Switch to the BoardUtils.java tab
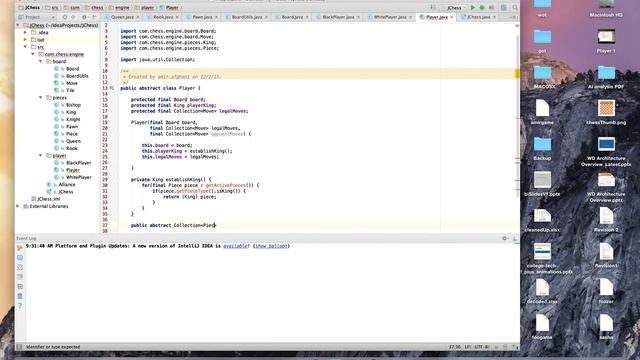 click(x=247, y=17)
